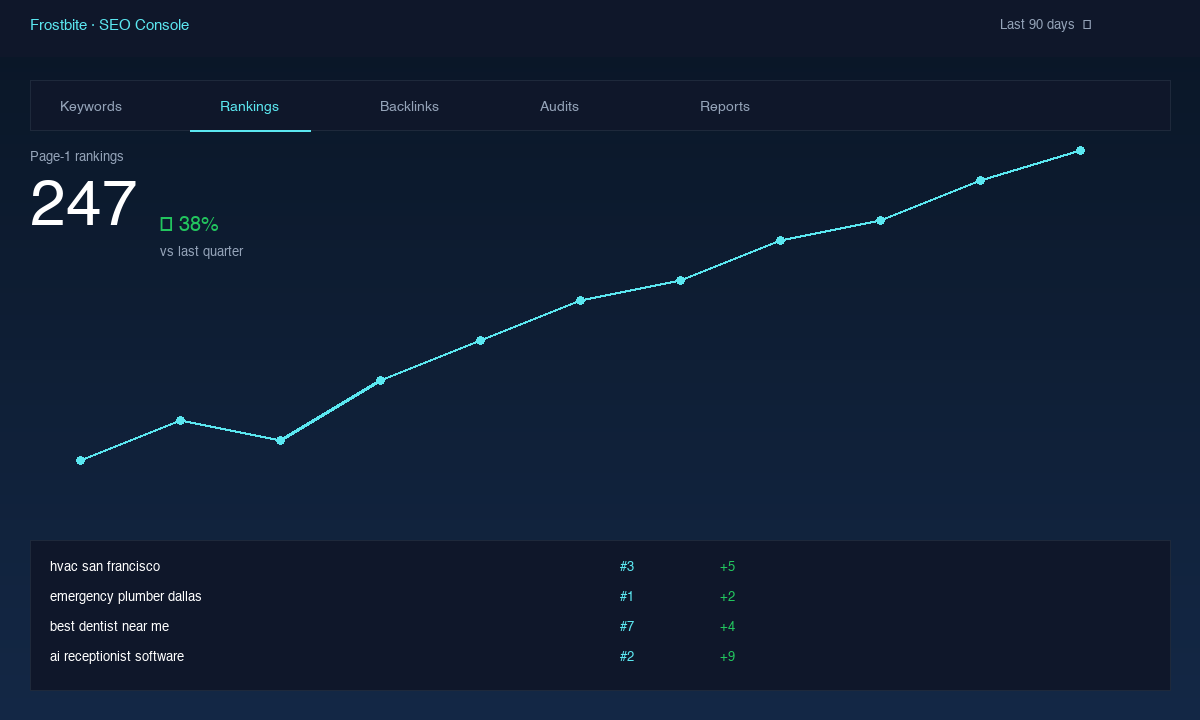
Task: Click the +9 change value
Action: 727,656
